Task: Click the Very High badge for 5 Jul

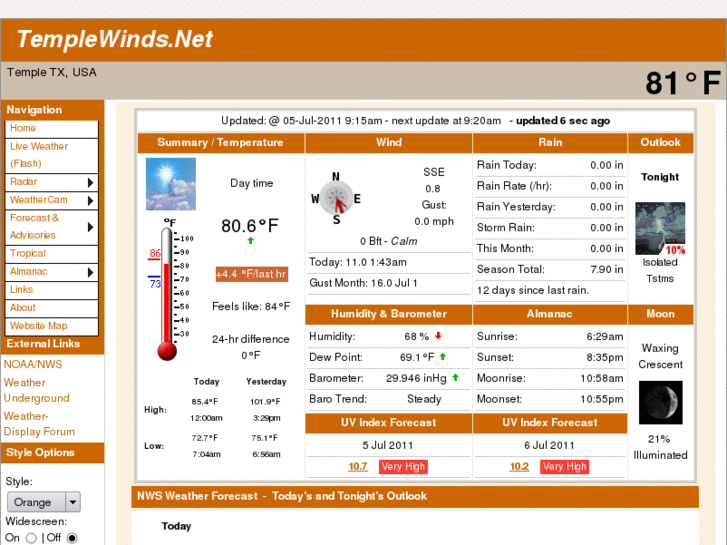Action: 403,467
